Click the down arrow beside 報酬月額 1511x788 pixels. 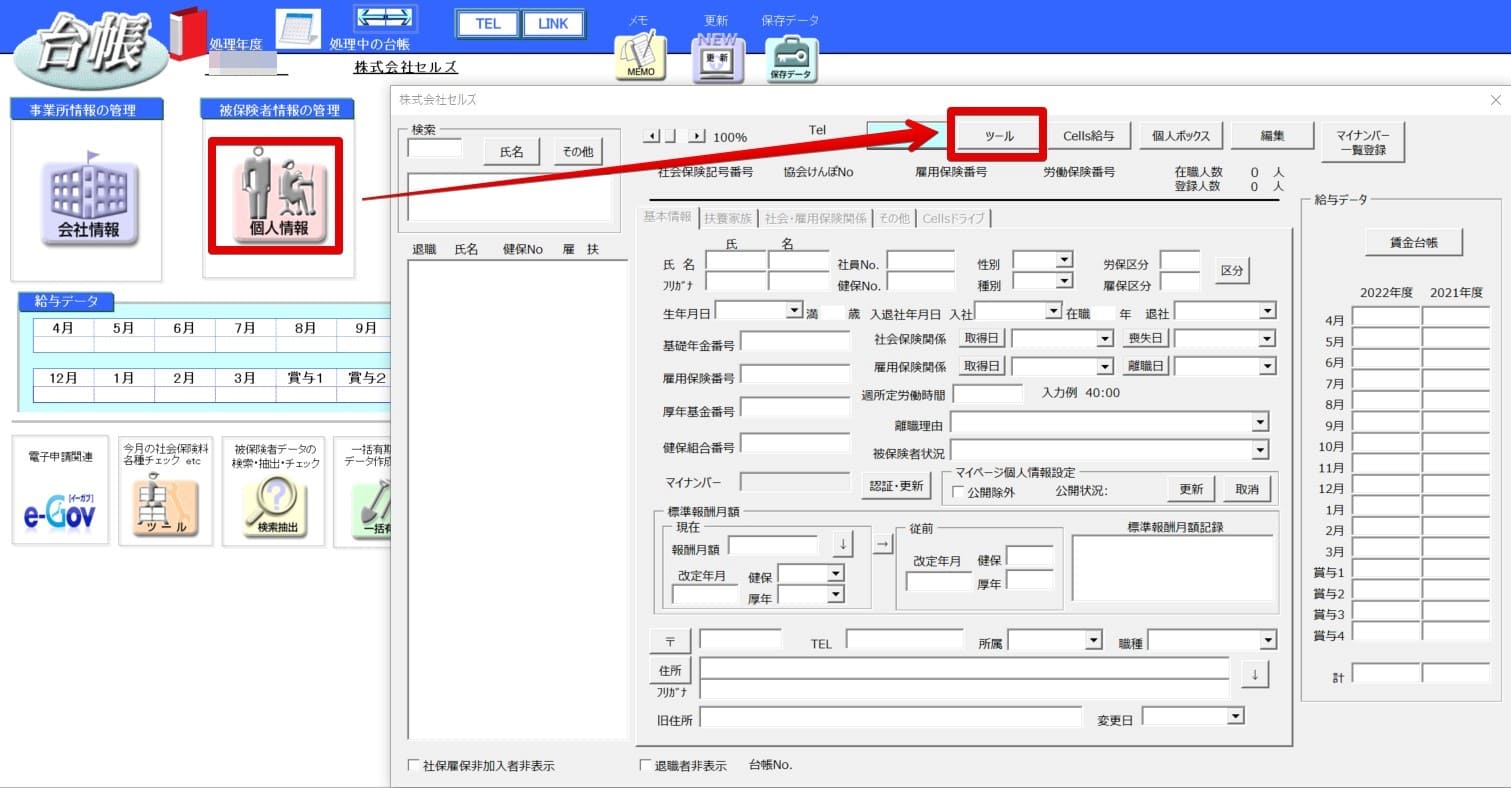click(x=843, y=544)
